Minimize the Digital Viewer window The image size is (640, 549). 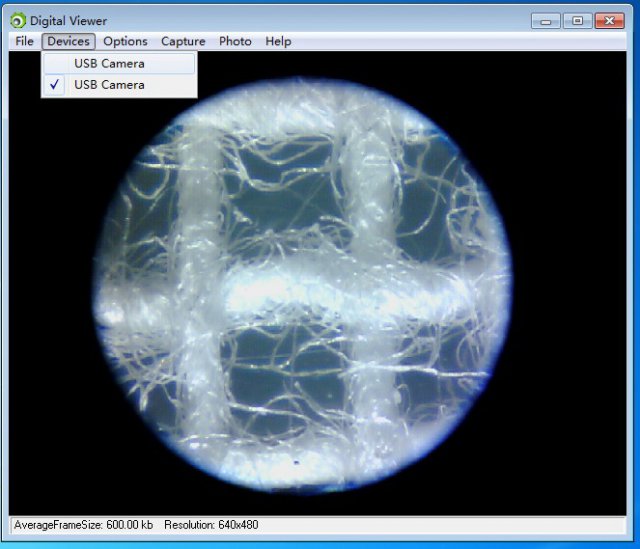coord(546,21)
